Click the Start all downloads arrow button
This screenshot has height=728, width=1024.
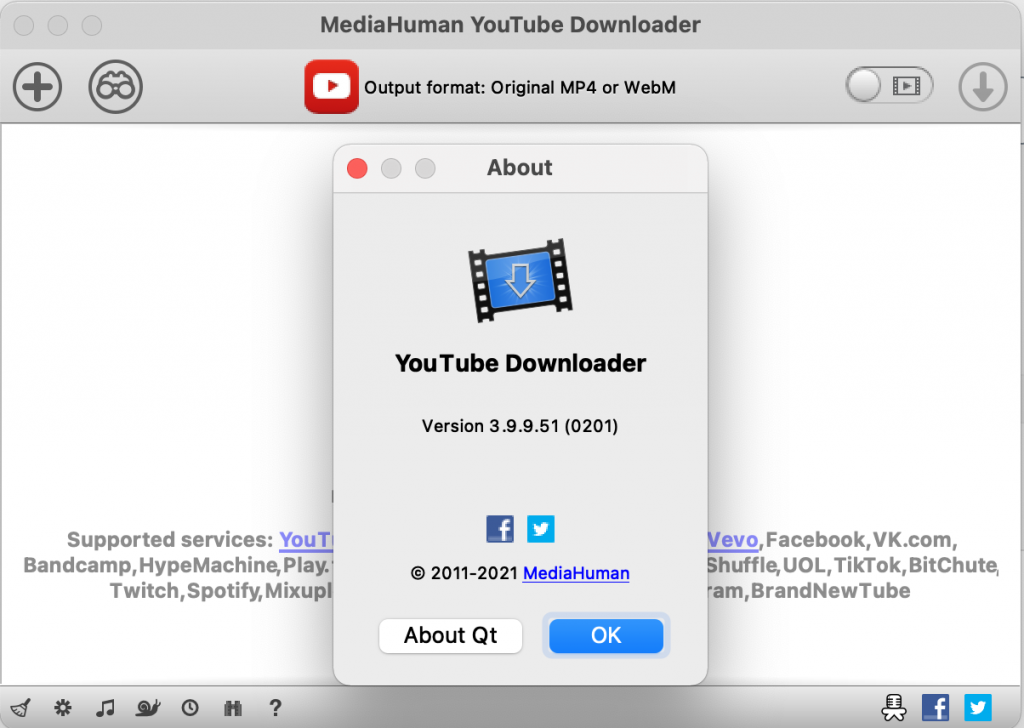[x=983, y=86]
